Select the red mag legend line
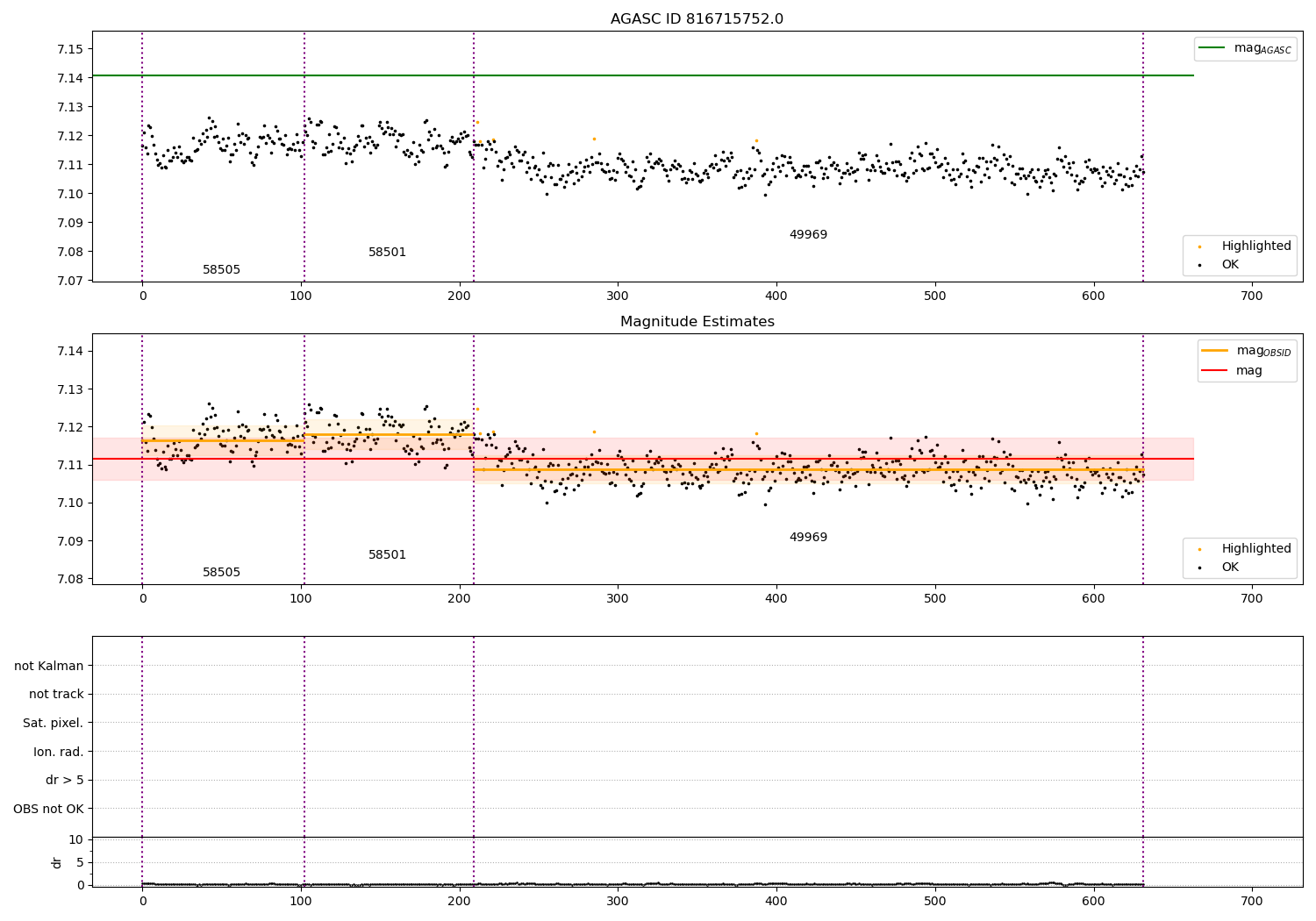The width and height of the screenshot is (1316, 921). click(x=1215, y=371)
